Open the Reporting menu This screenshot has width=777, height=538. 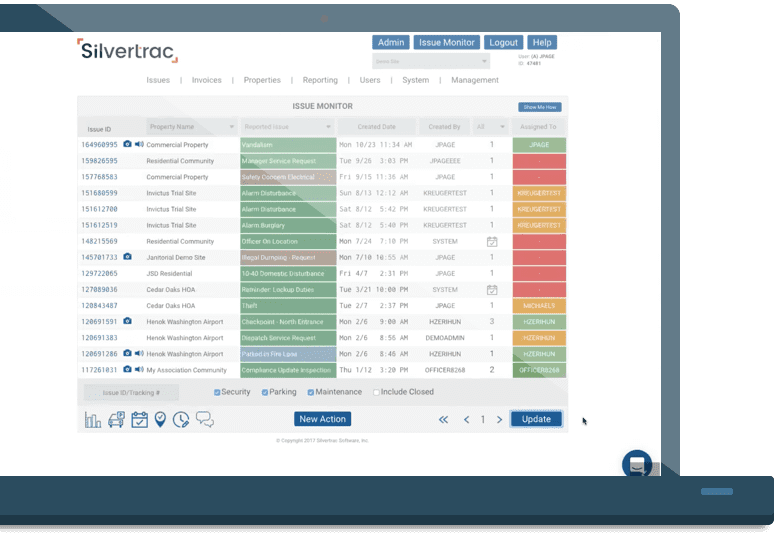320,80
